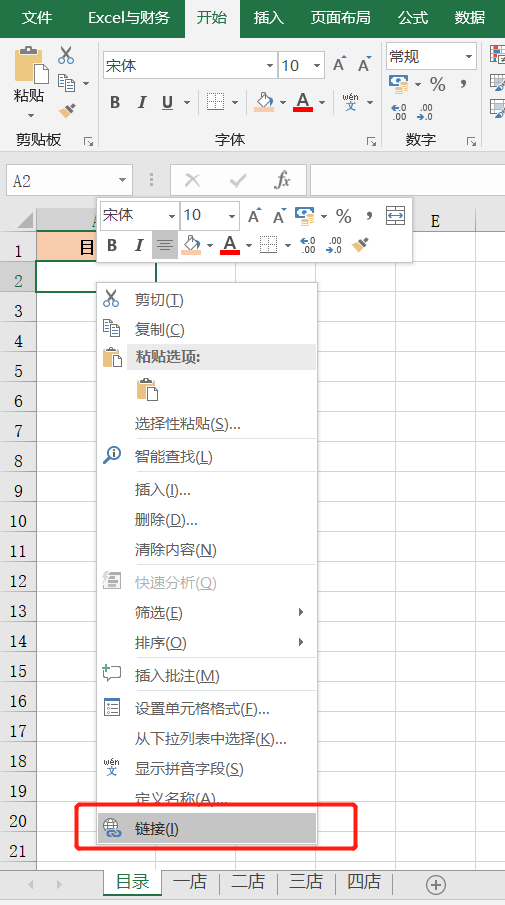Open ribbon font size dropdown

pos(316,65)
